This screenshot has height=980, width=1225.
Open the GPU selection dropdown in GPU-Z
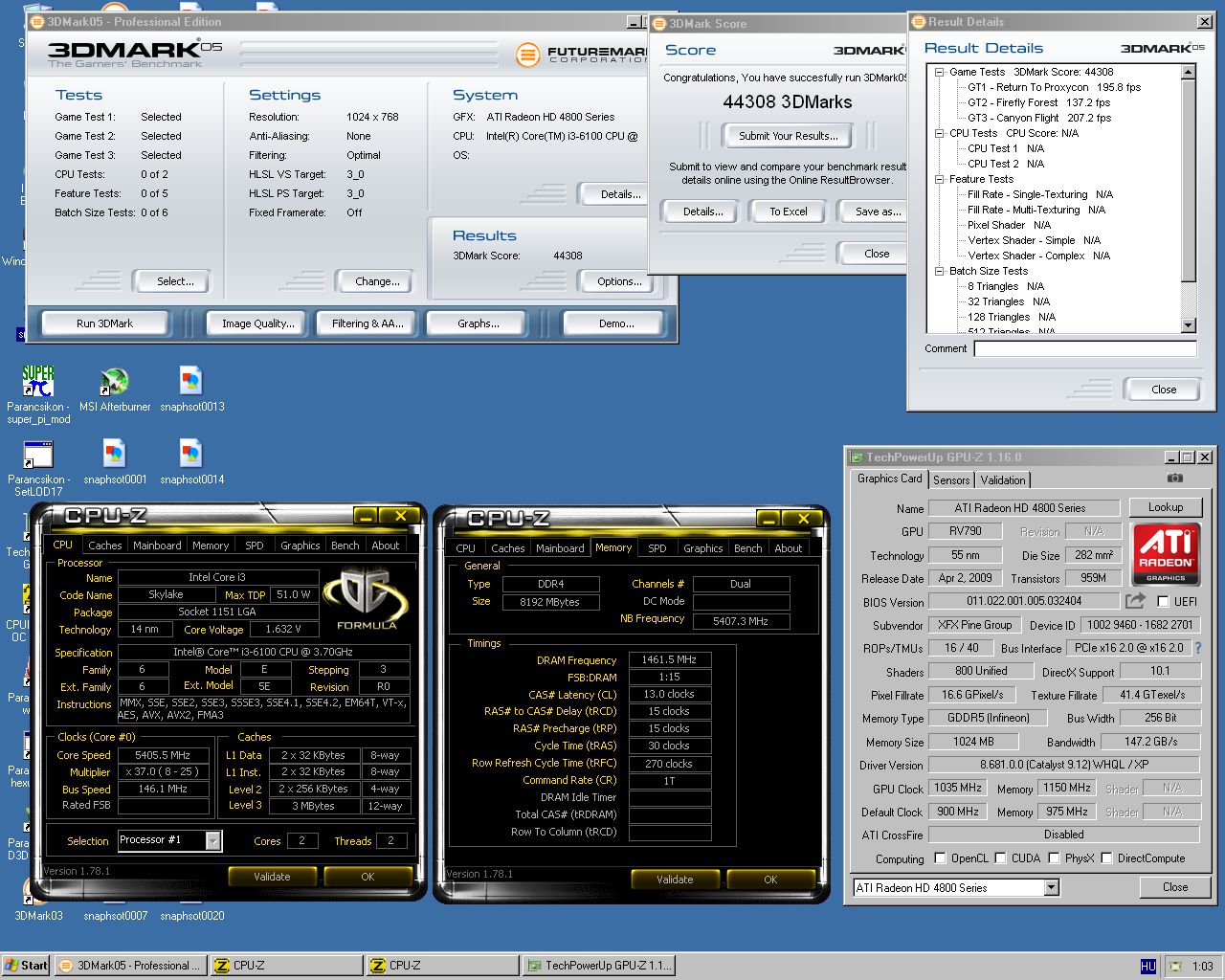click(x=1051, y=888)
